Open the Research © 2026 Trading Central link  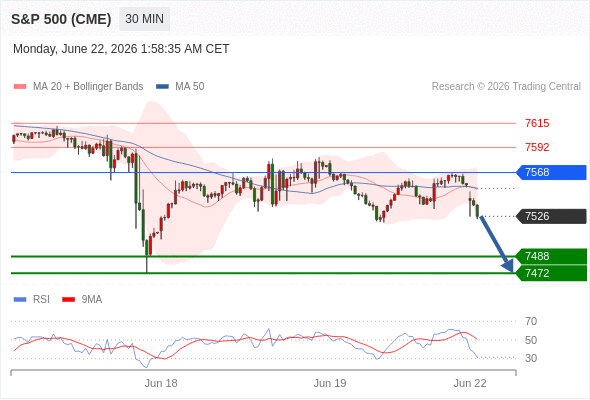[506, 87]
